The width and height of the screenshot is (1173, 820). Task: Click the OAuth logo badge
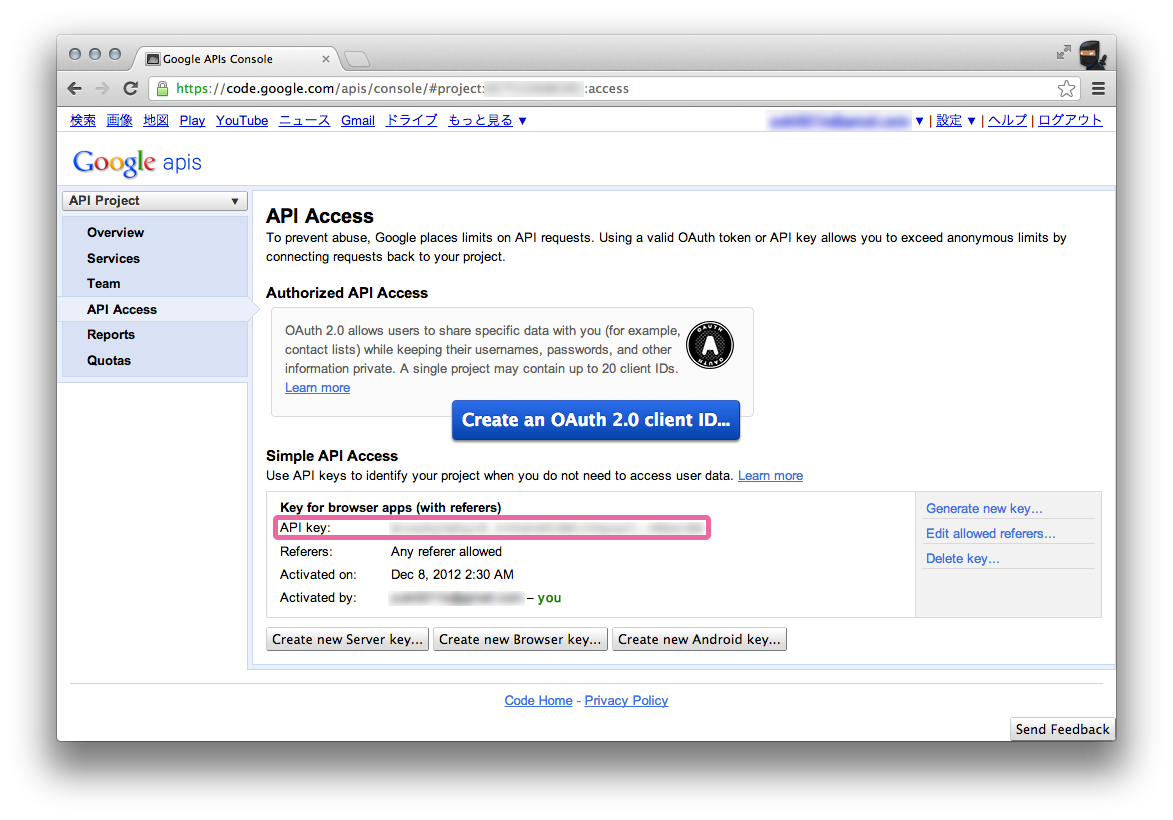tap(710, 346)
